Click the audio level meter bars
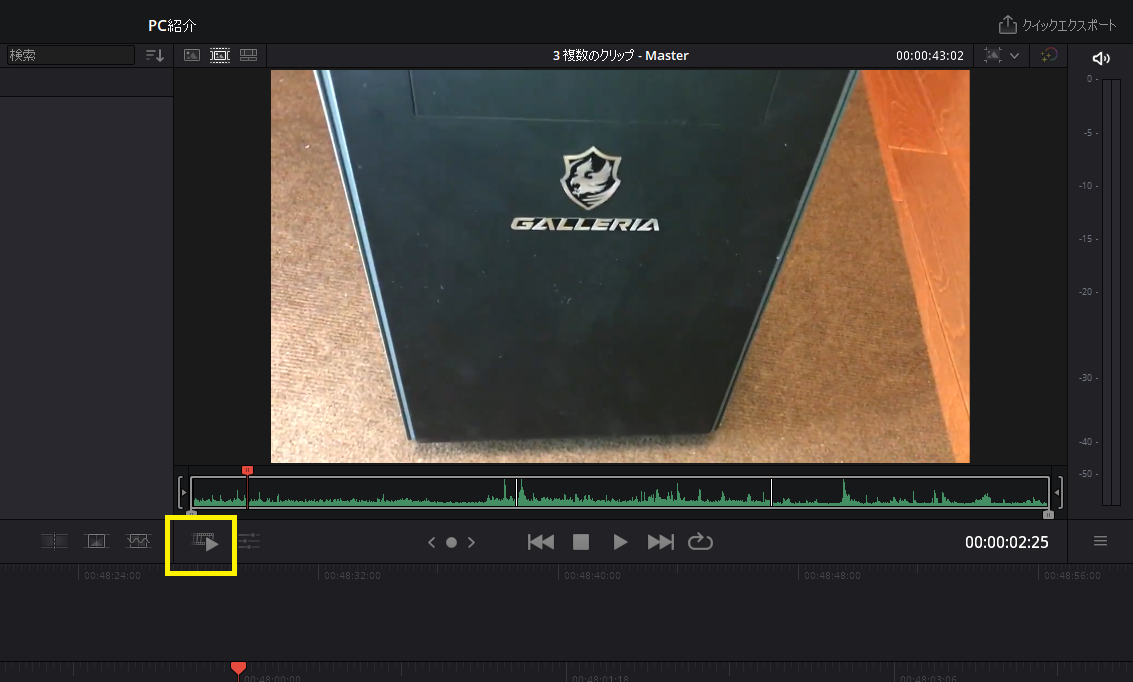The width and height of the screenshot is (1133, 682). click(x=1112, y=293)
